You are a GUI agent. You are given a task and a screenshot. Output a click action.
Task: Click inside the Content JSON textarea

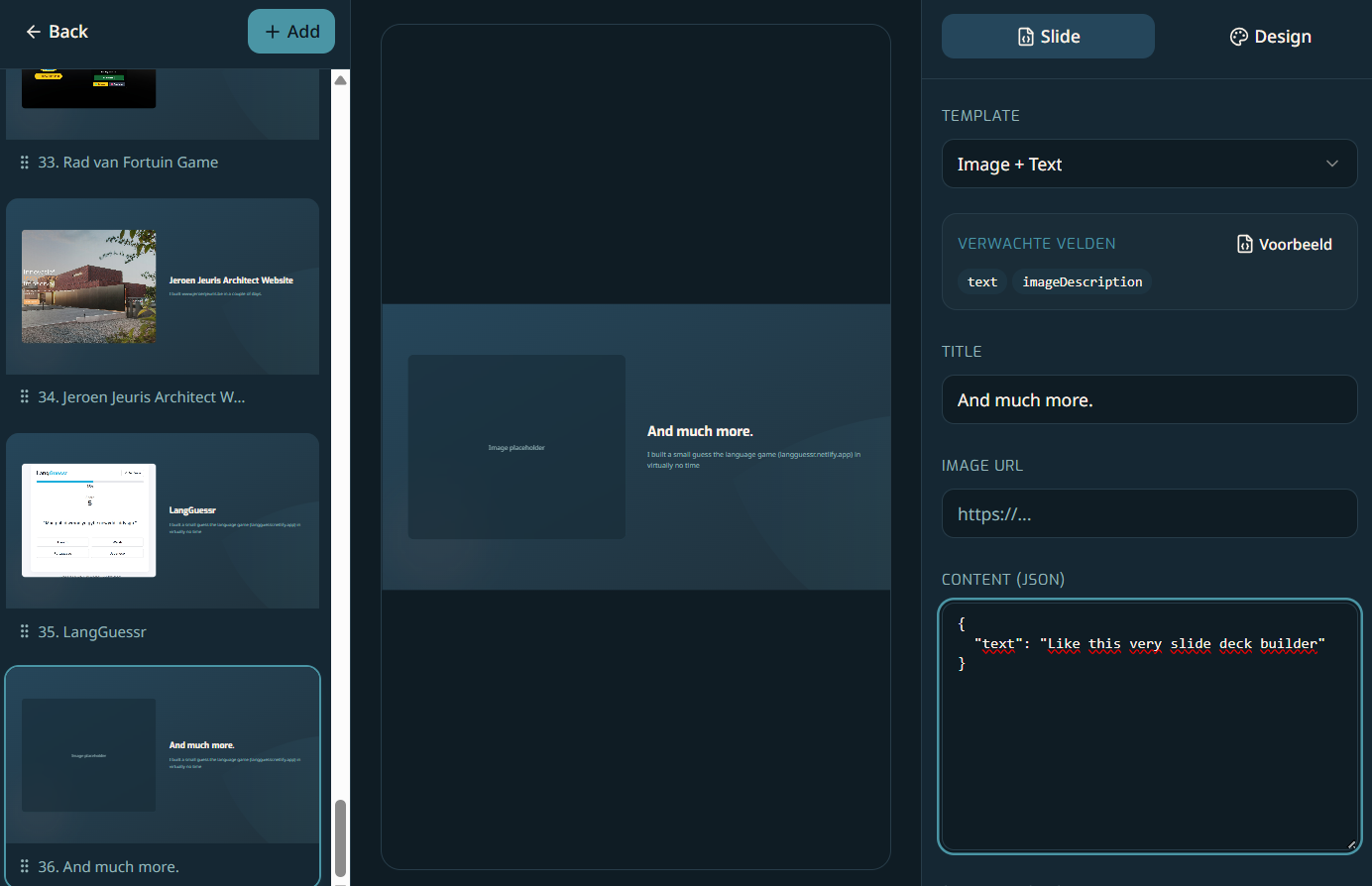point(1148,753)
